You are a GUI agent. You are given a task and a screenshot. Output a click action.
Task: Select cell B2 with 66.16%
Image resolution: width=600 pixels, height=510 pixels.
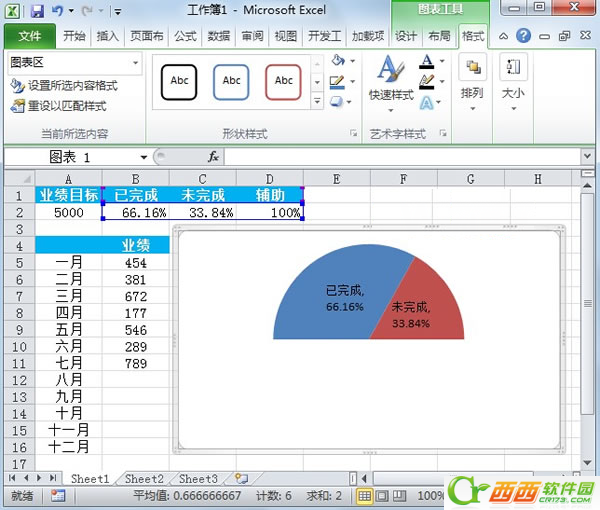135,212
